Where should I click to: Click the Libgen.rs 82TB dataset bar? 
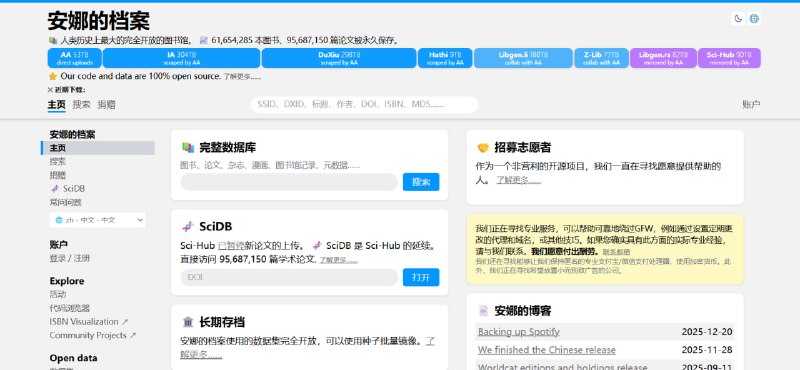coord(663,58)
